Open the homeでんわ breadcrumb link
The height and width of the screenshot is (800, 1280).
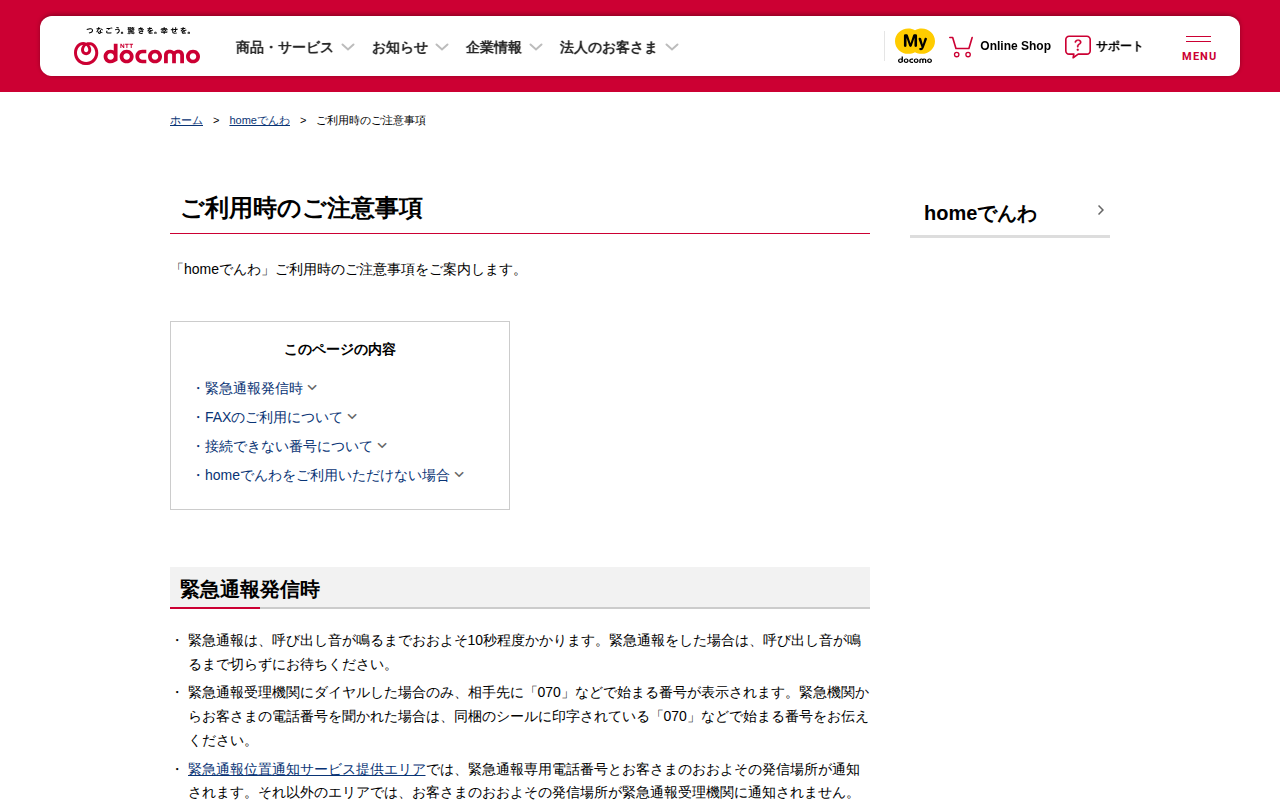pyautogui.click(x=259, y=120)
